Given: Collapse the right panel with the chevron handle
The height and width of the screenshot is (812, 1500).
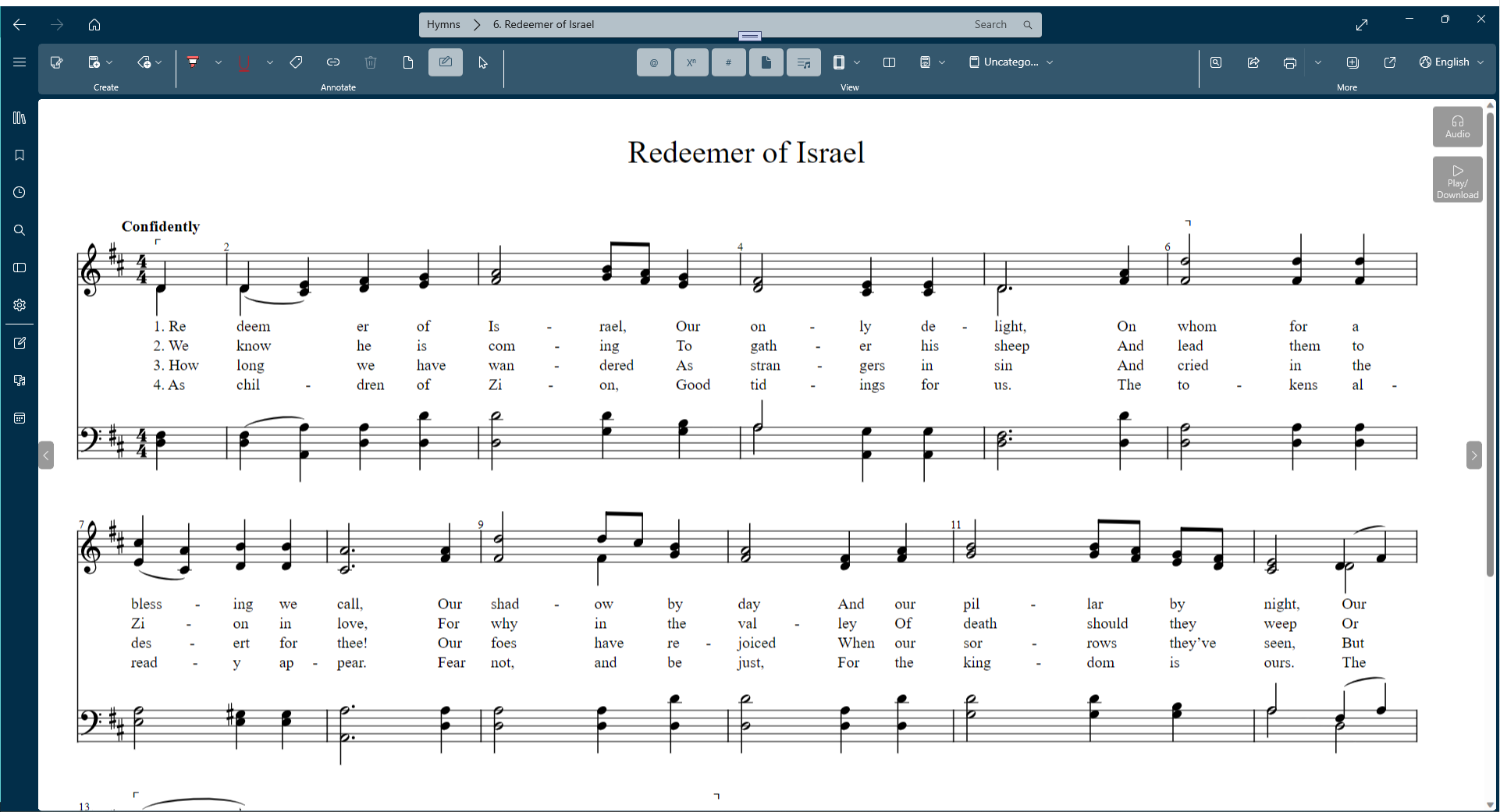Looking at the screenshot, I should tap(1475, 456).
